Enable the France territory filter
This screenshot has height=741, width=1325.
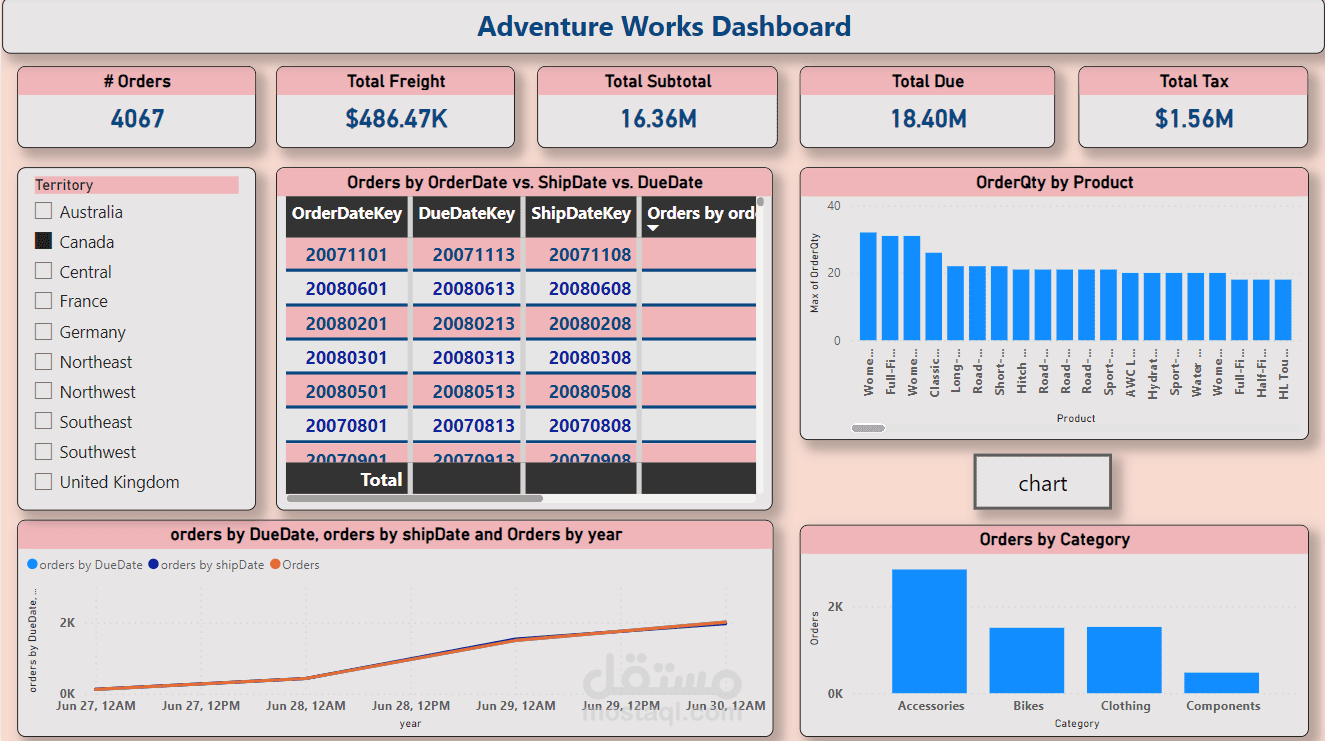(x=43, y=301)
